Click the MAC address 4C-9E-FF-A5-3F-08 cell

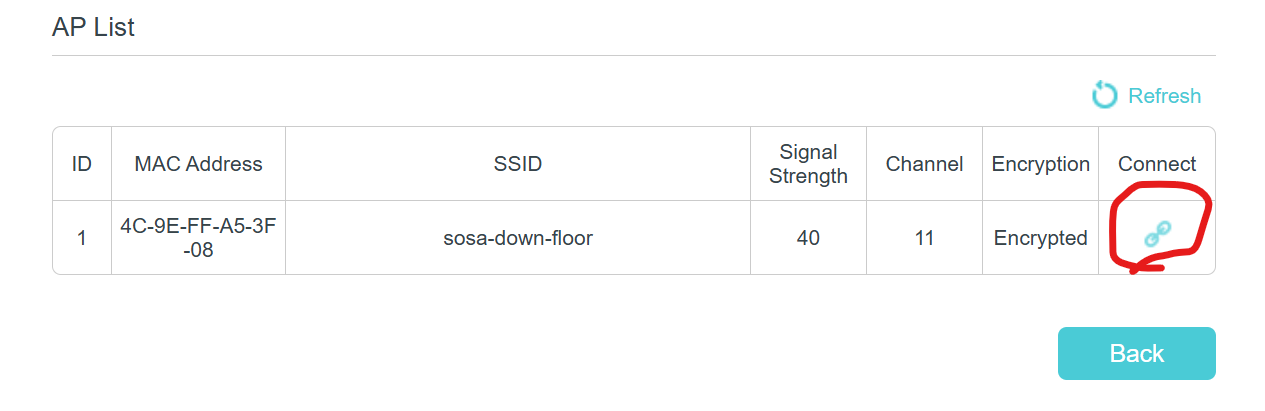(x=198, y=238)
